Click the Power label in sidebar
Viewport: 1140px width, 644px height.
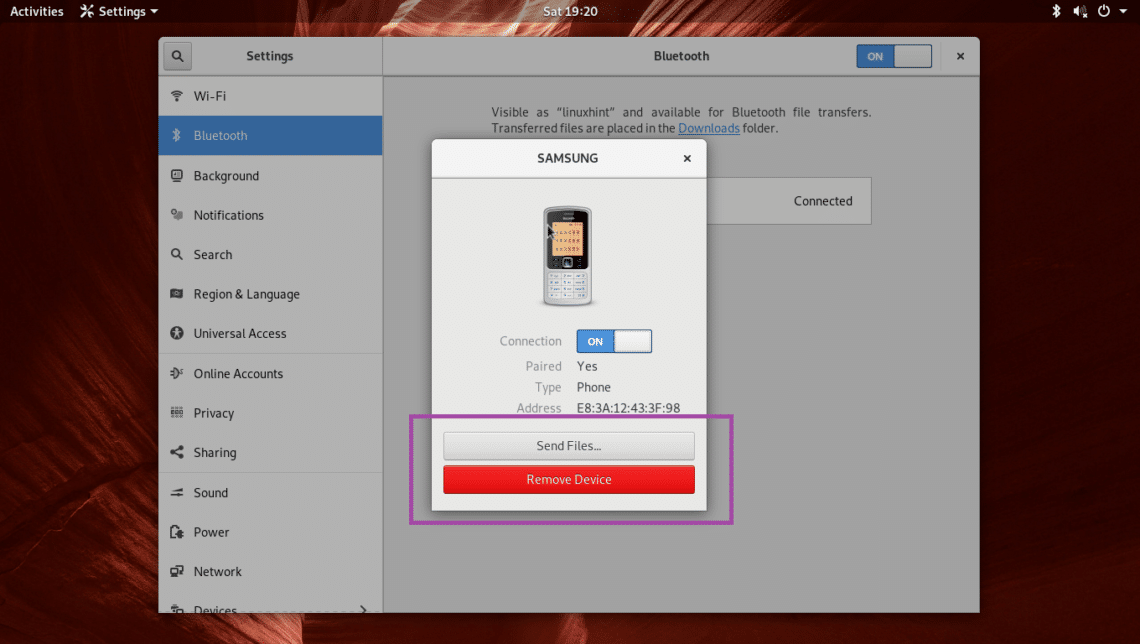tap(211, 532)
